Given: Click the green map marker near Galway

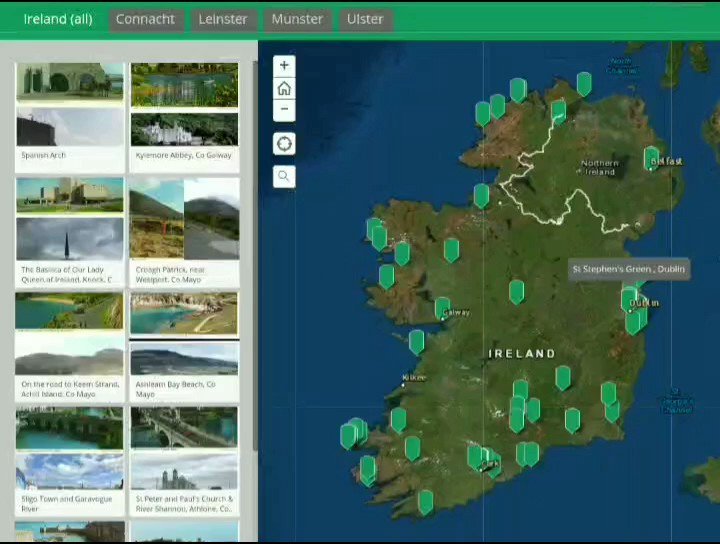Looking at the screenshot, I should 442,307.
